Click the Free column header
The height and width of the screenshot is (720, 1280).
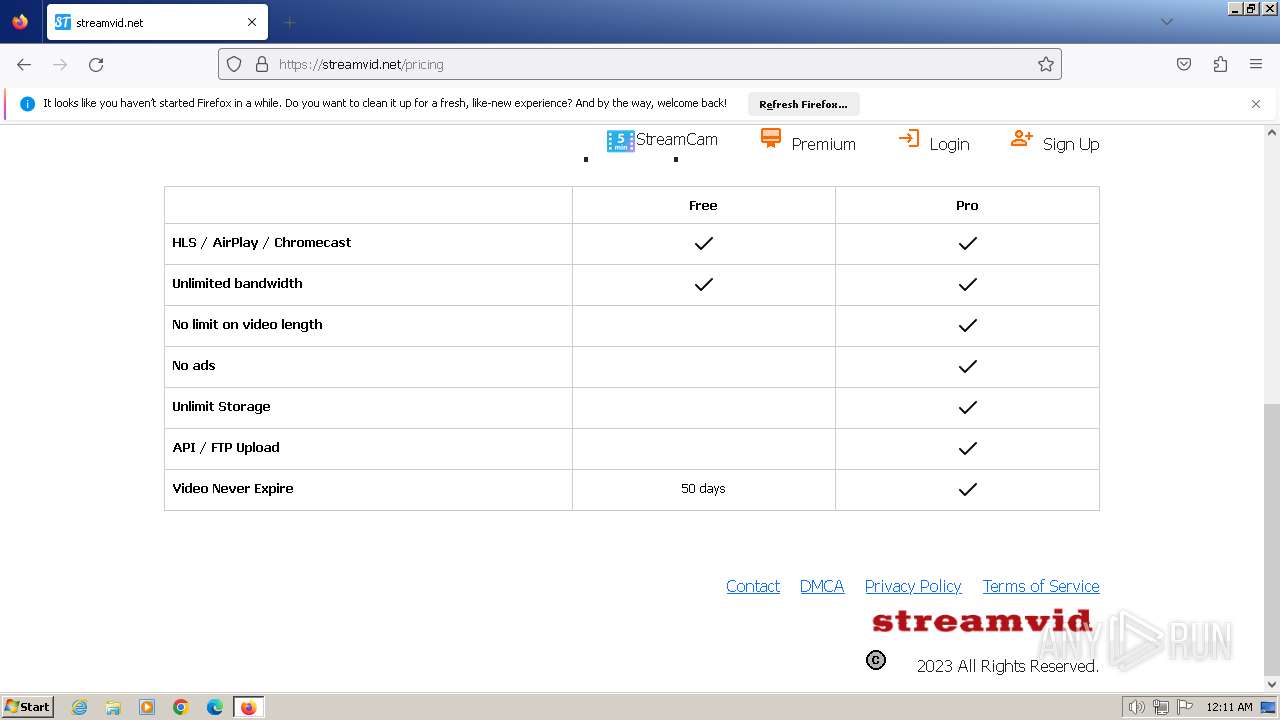click(x=703, y=205)
